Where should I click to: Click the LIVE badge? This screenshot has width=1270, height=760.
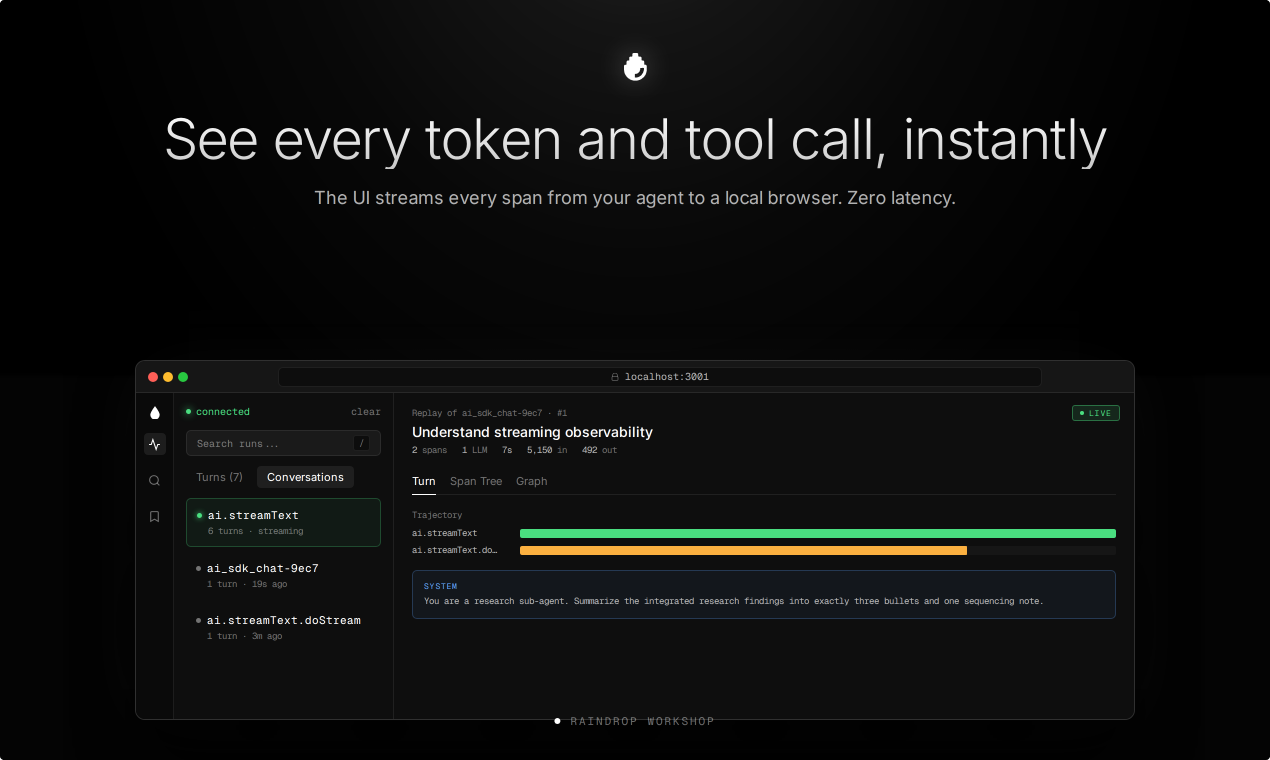tap(1096, 413)
